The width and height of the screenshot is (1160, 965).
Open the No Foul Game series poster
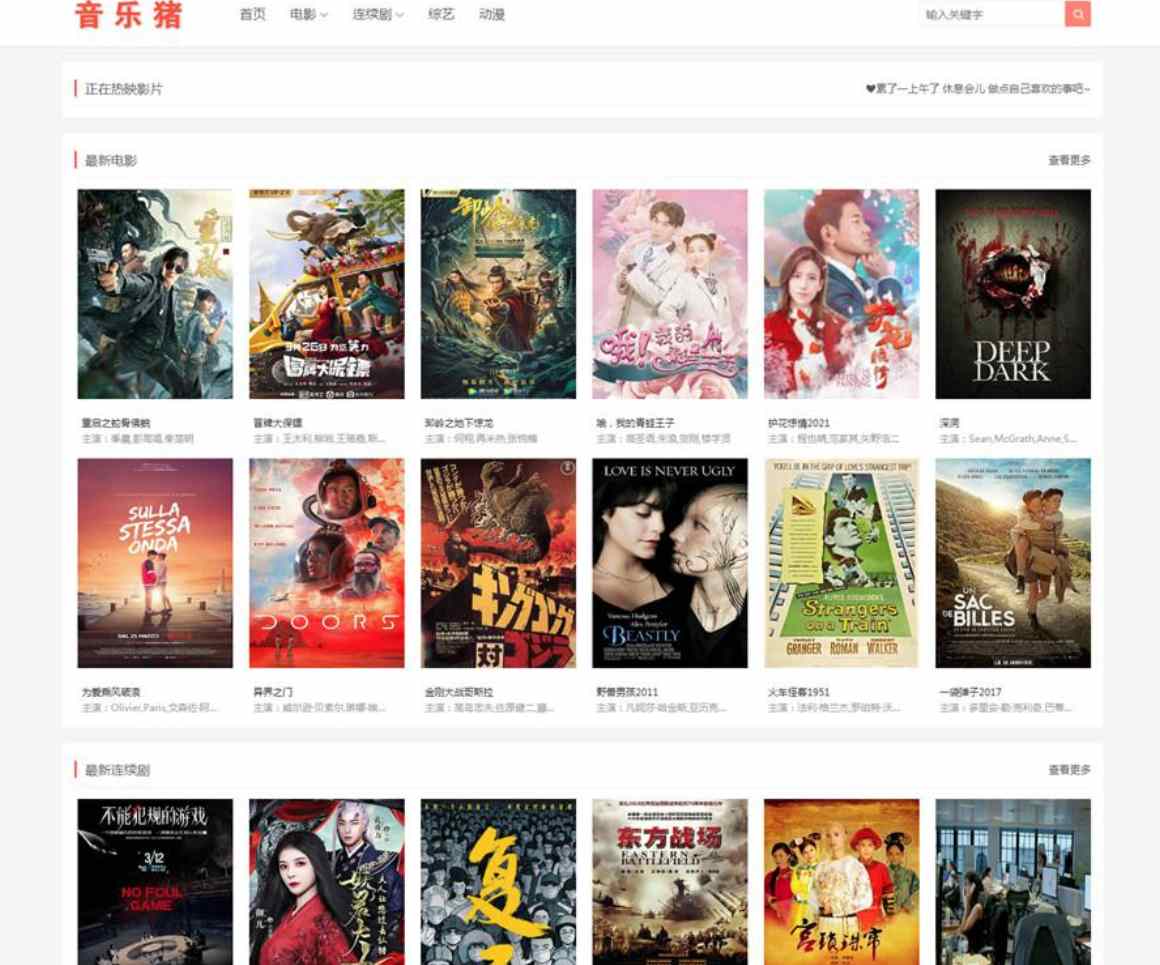[155, 881]
